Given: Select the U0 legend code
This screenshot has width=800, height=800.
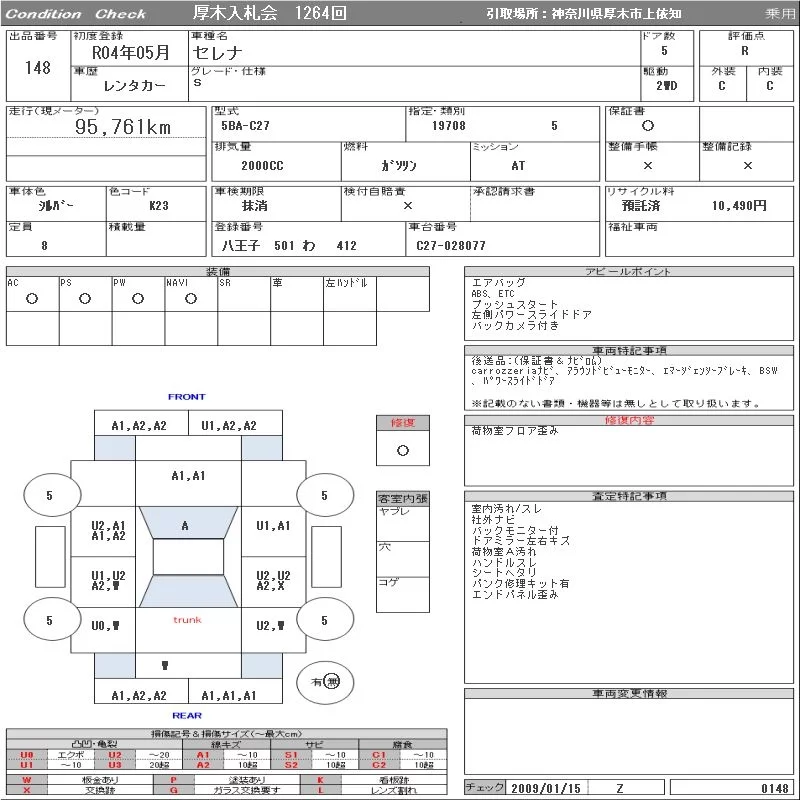Looking at the screenshot, I should [27, 755].
